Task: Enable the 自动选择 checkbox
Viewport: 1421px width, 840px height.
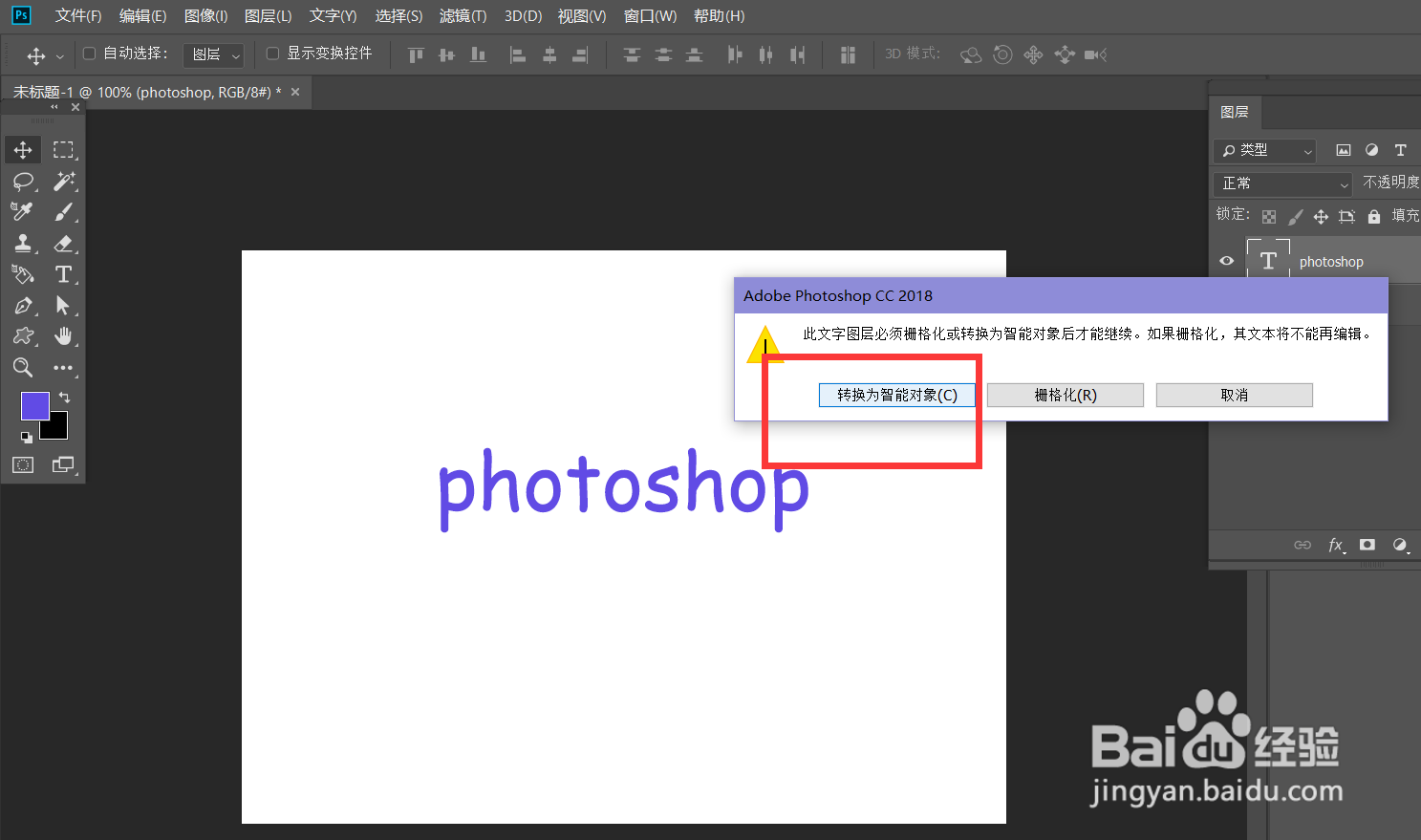Action: 90,54
